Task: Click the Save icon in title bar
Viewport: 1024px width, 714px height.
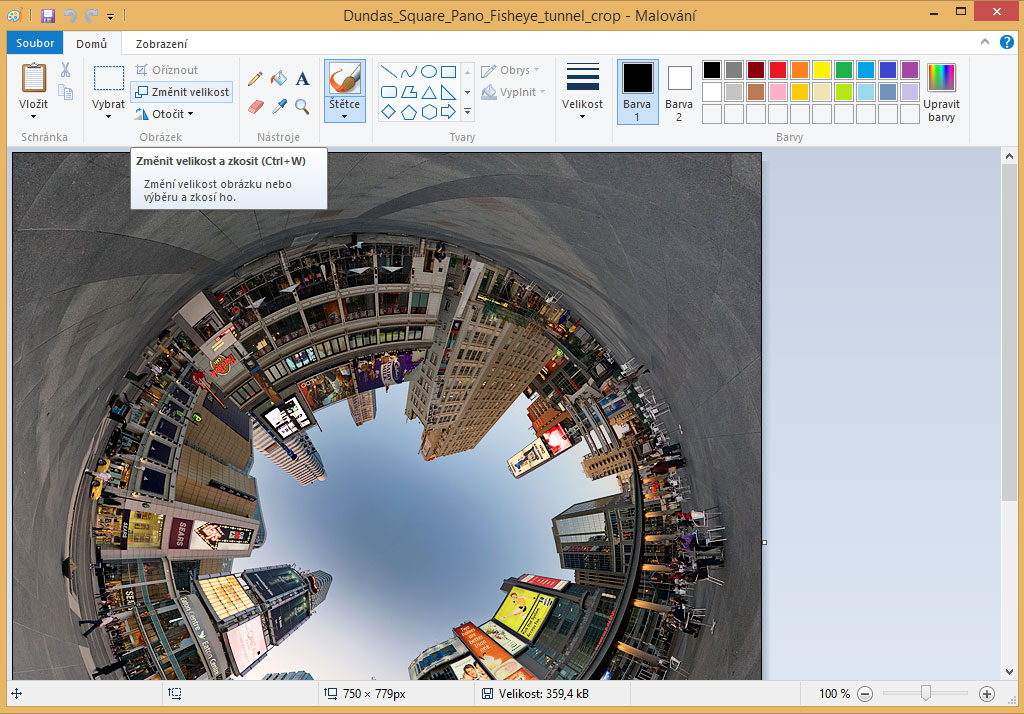Action: pos(48,15)
